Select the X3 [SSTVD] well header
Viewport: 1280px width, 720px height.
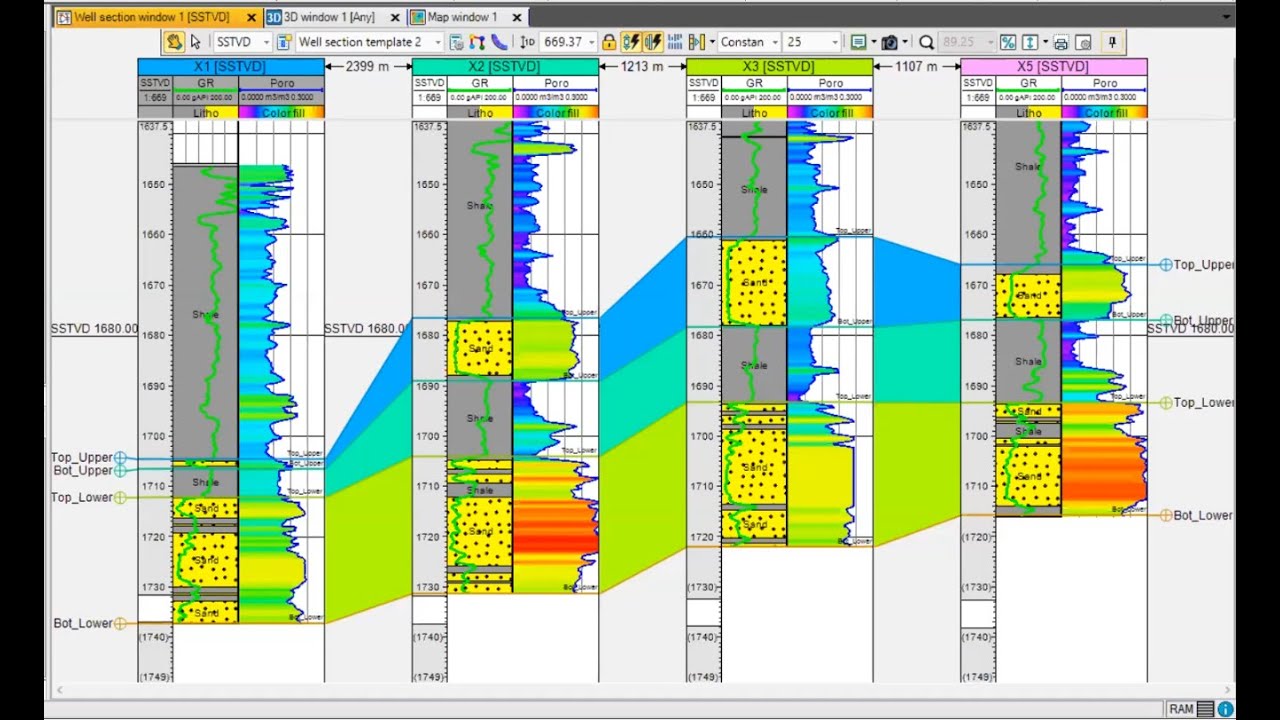click(779, 66)
